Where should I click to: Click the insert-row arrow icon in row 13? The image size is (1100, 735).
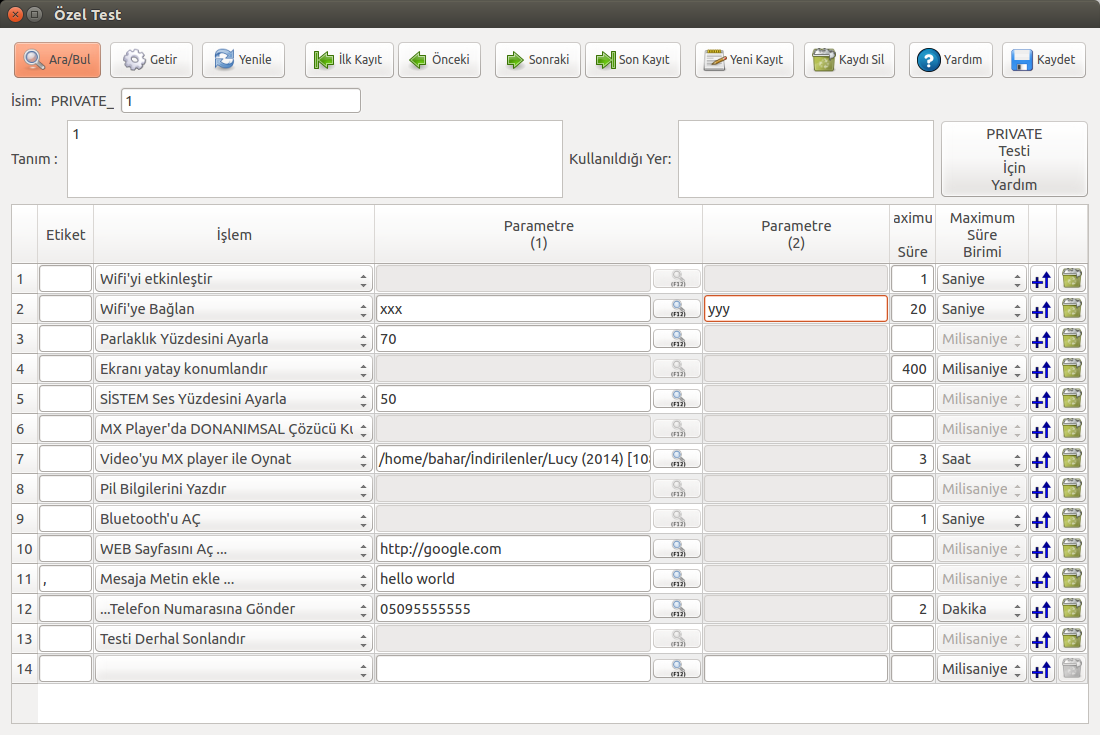[x=1042, y=640]
